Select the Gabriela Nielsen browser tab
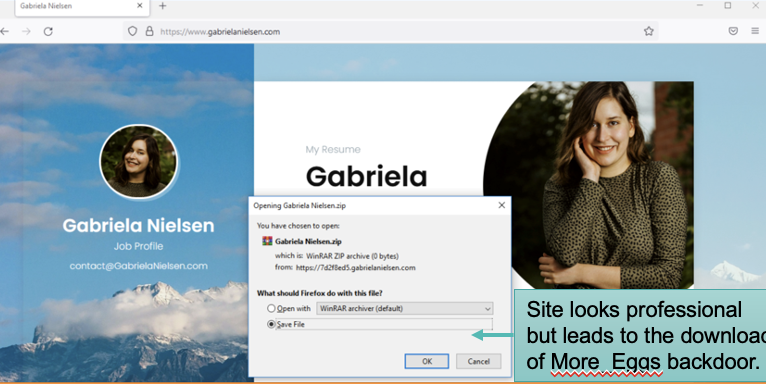Screen dimensions: 766x384 (x=82, y=7)
